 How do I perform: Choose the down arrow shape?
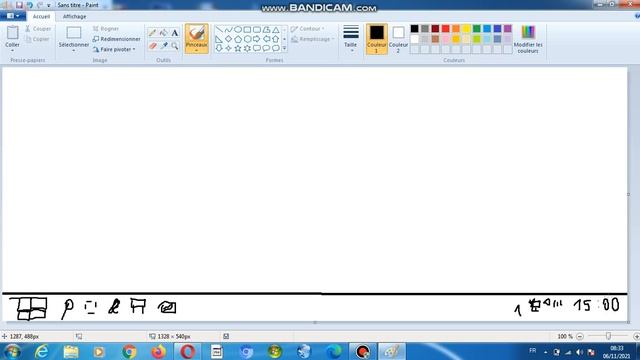pyautogui.click(x=219, y=48)
